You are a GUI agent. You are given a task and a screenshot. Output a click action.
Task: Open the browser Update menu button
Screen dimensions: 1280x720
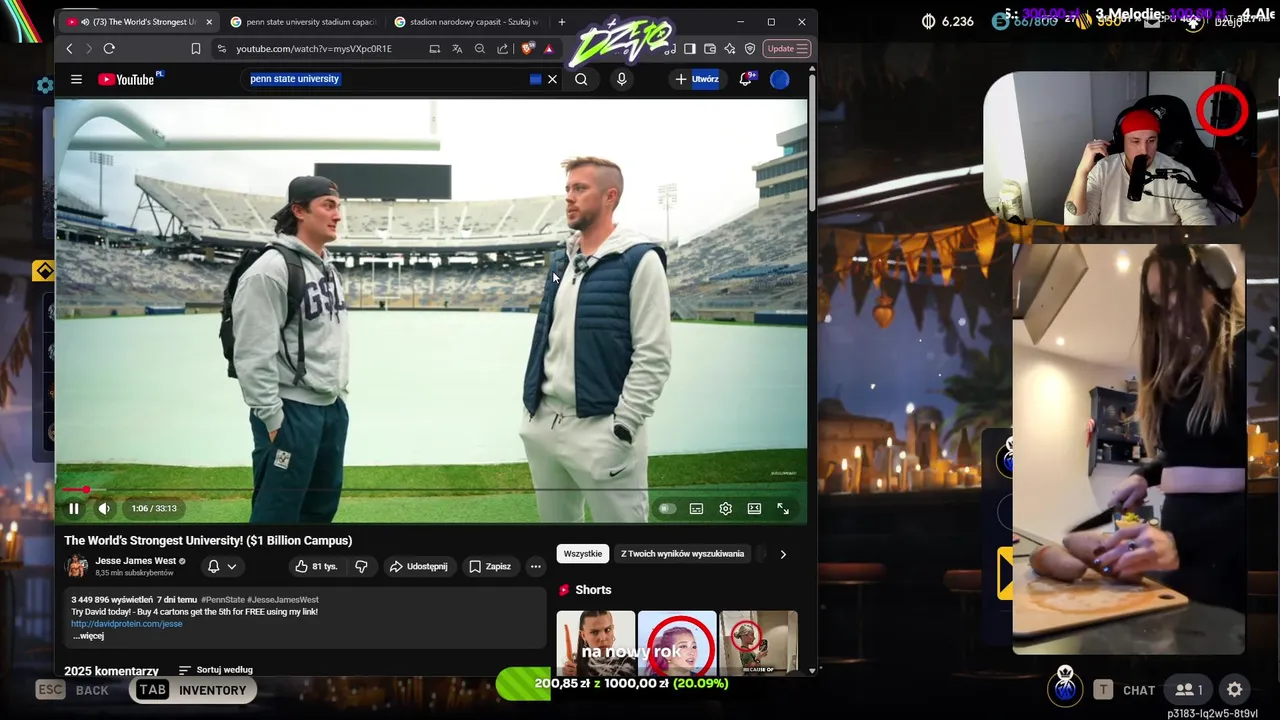[x=786, y=48]
